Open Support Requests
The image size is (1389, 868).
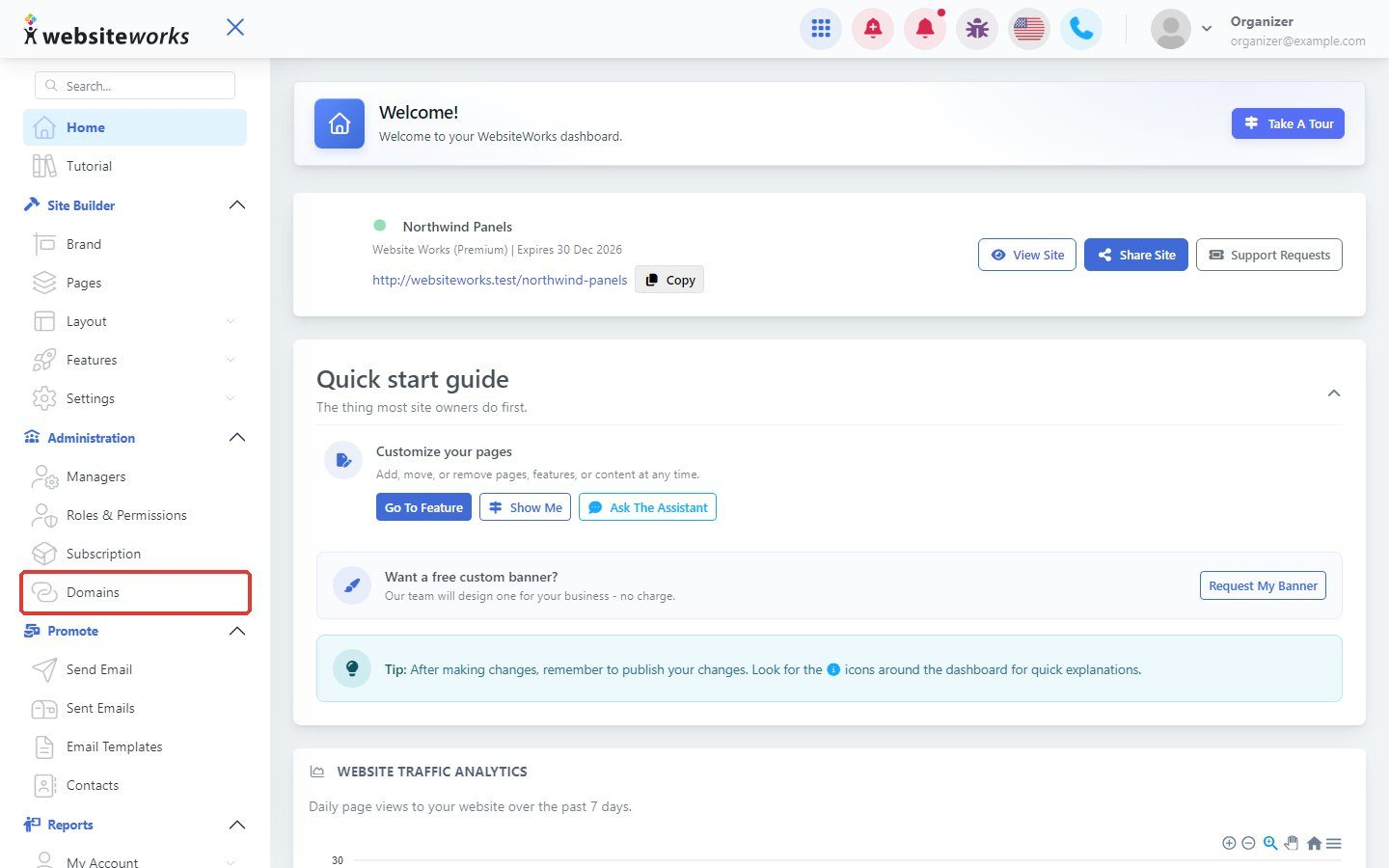(x=1269, y=255)
